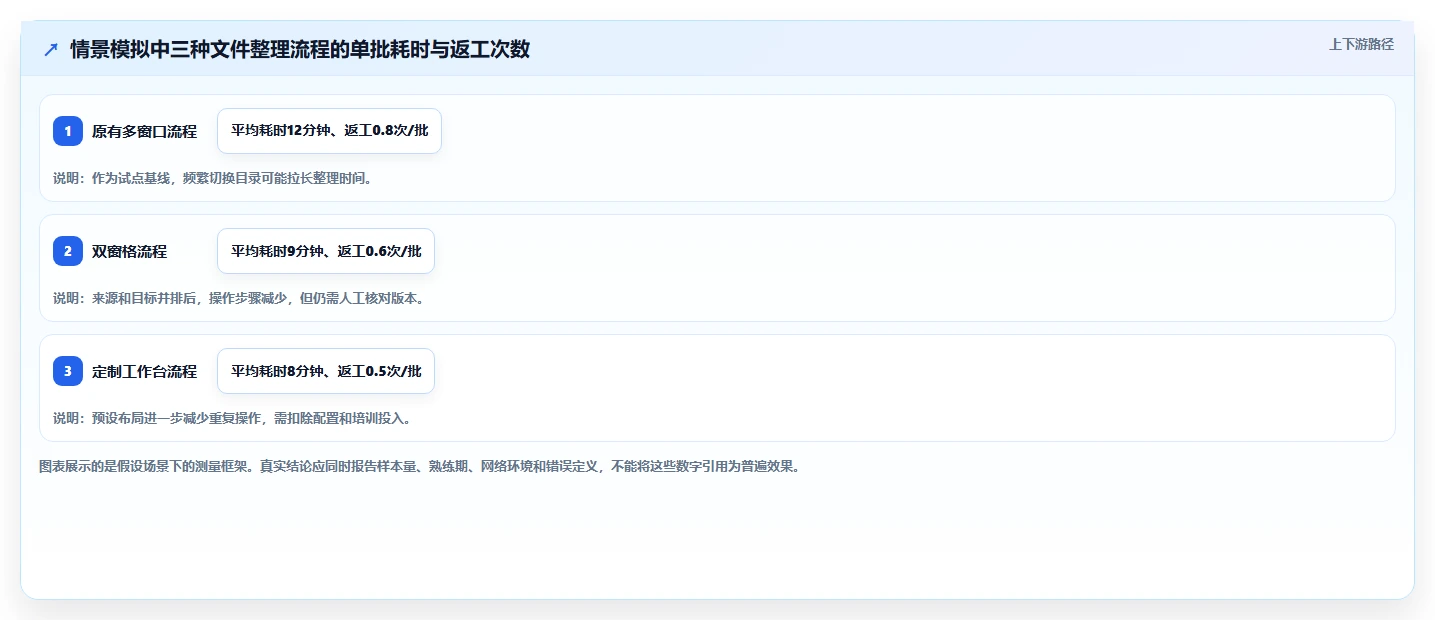Click the number 1 step badge

click(x=68, y=131)
